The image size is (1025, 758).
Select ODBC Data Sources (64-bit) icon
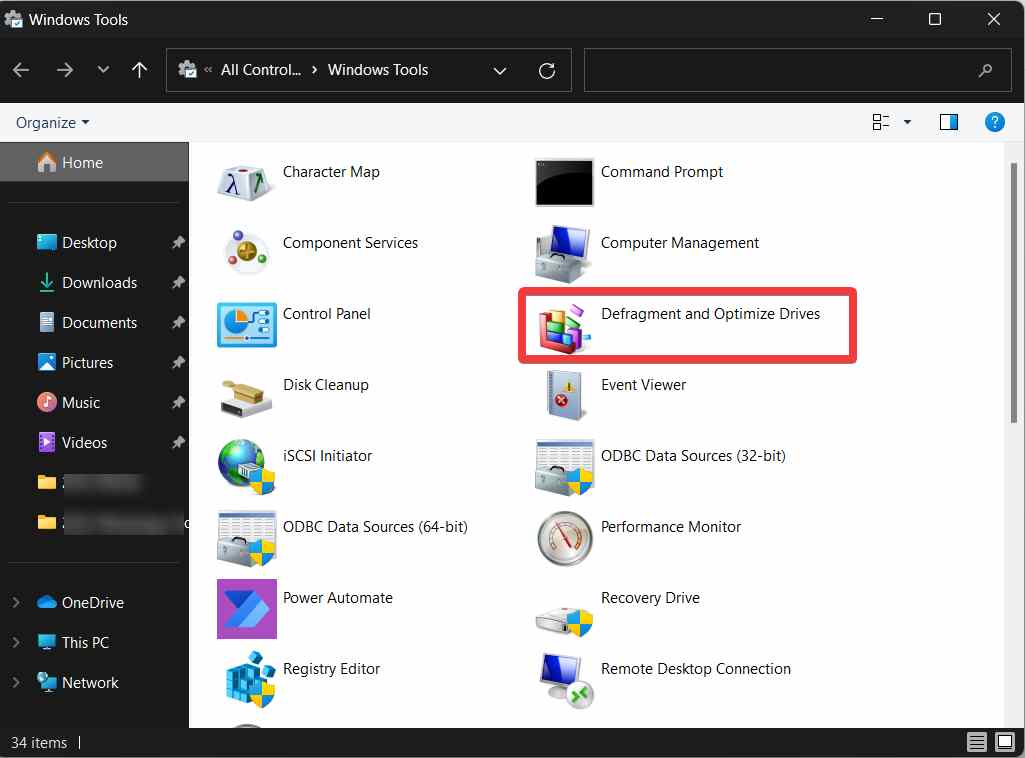(x=246, y=538)
